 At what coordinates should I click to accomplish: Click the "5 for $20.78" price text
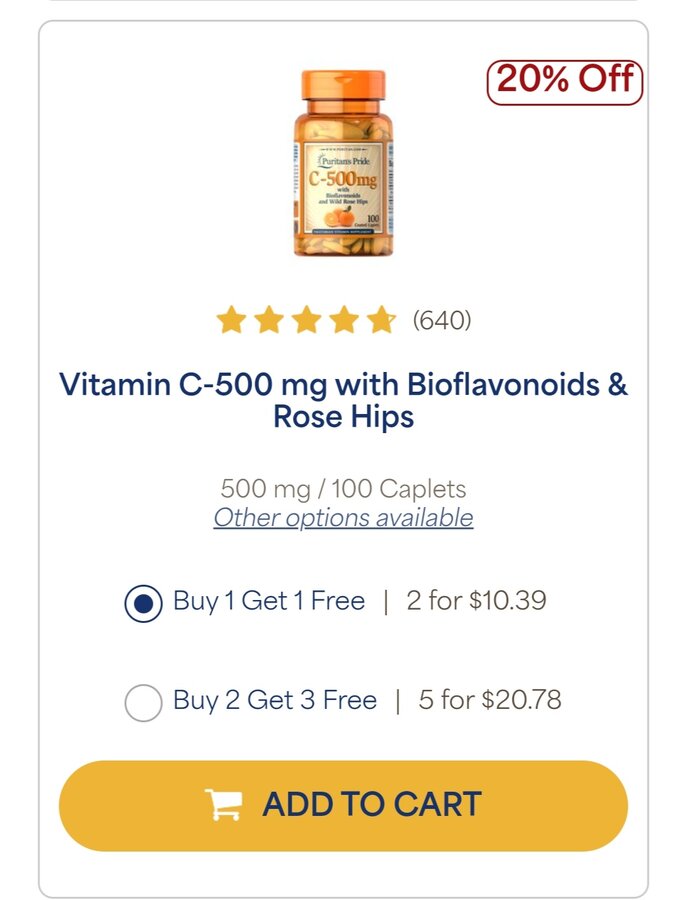click(490, 700)
